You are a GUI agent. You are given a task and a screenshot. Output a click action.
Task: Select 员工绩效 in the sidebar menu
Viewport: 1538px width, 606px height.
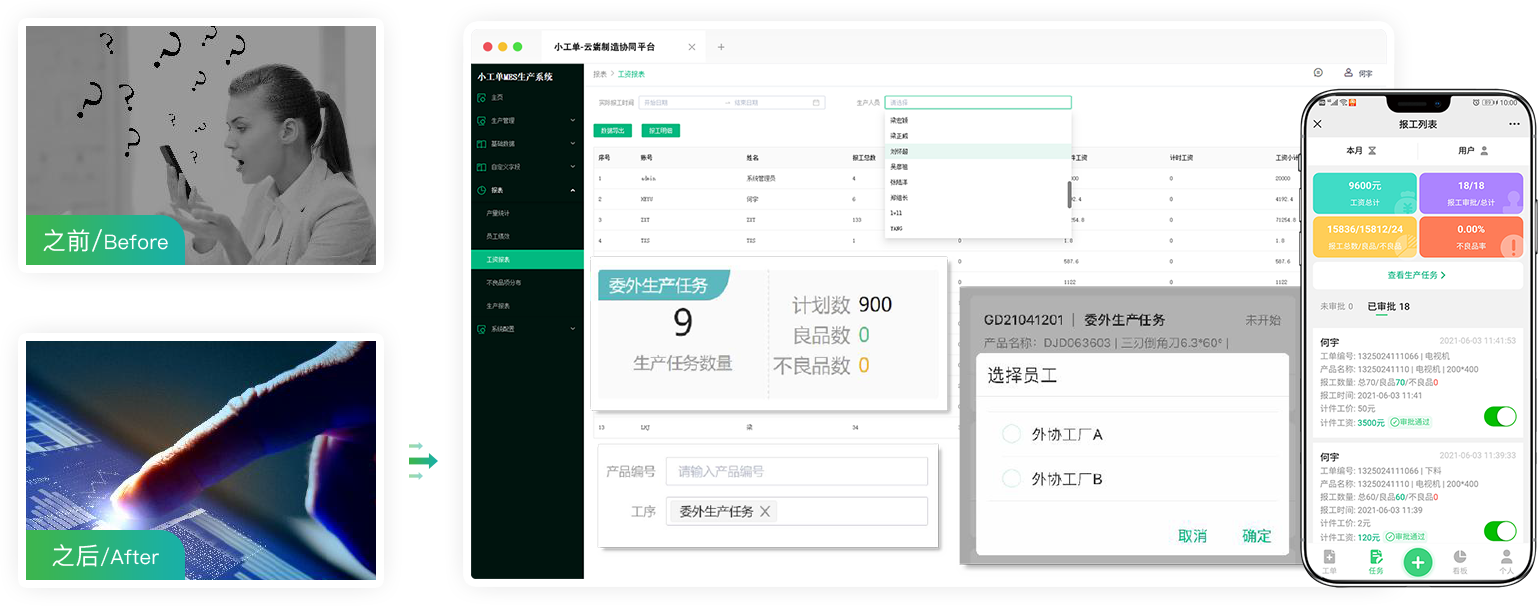click(x=498, y=236)
